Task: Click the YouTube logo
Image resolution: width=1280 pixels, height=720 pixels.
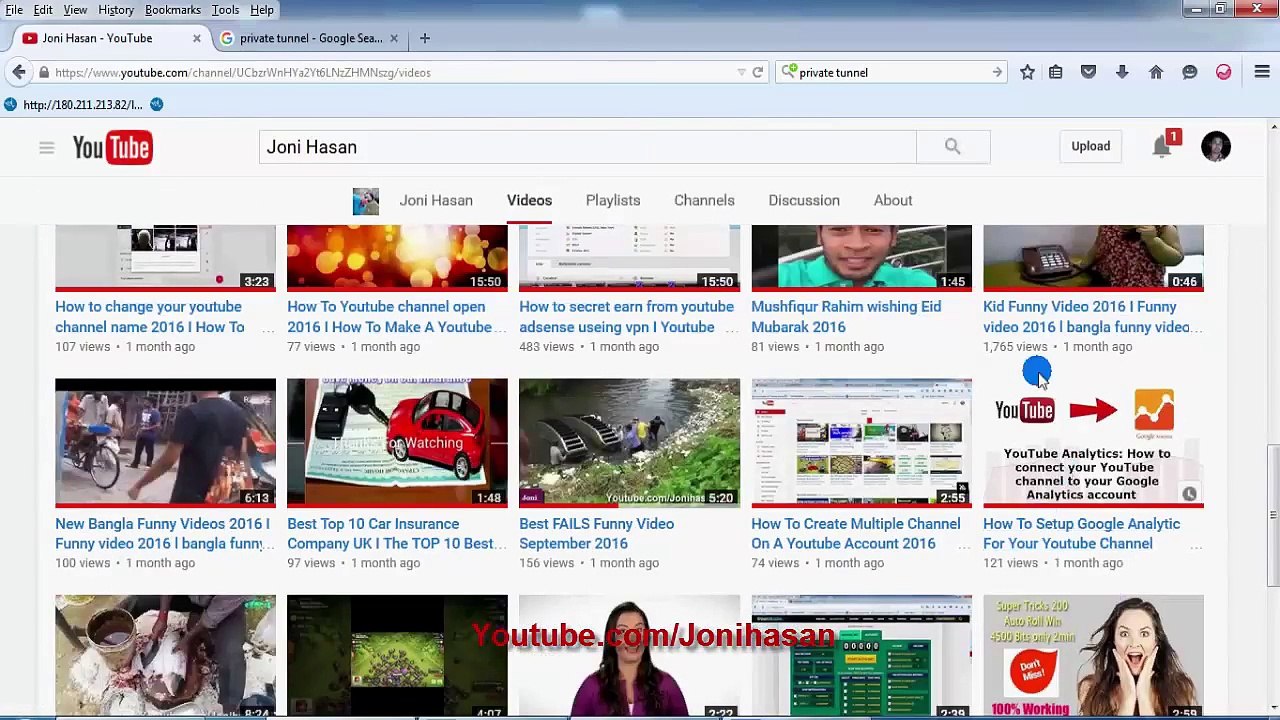Action: coord(112,148)
